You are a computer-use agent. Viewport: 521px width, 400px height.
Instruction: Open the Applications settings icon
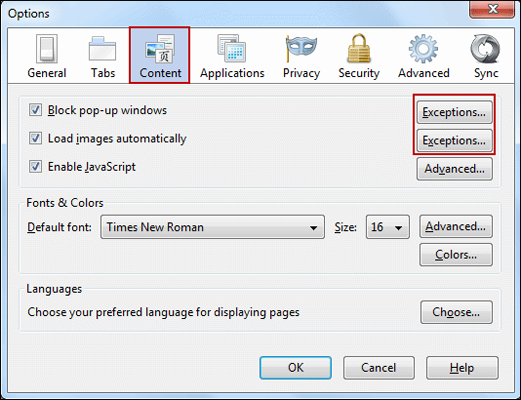click(x=232, y=49)
